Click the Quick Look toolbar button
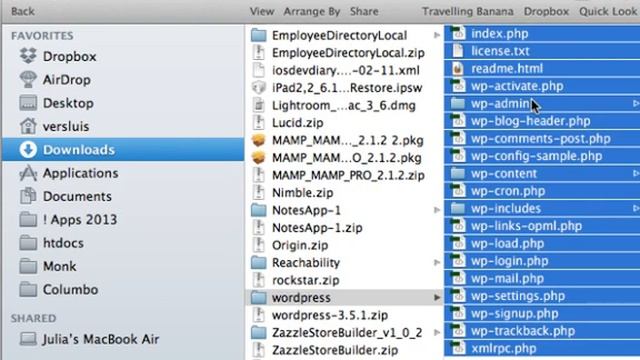640x360 pixels. point(609,11)
